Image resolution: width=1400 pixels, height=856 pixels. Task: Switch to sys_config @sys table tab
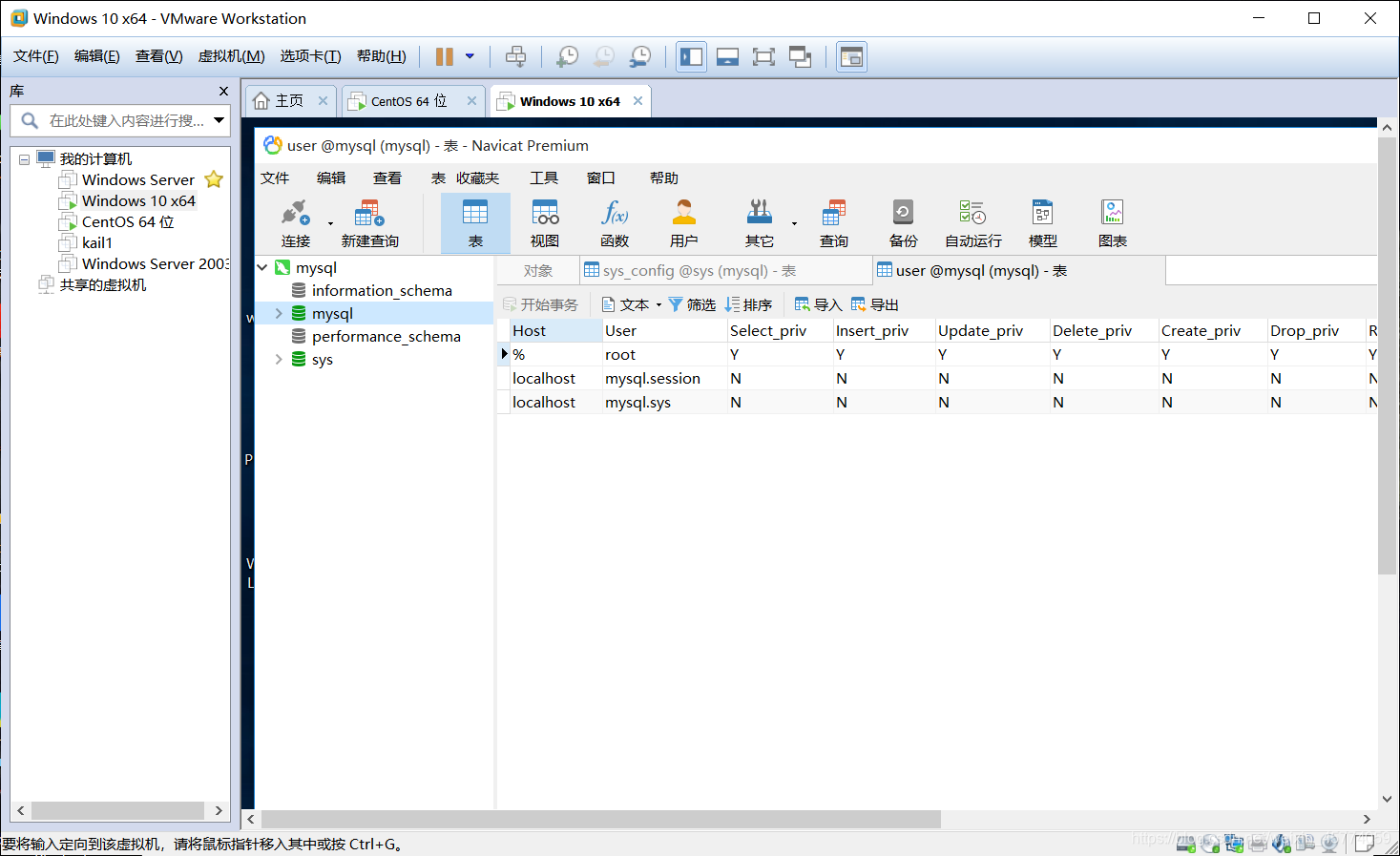725,270
